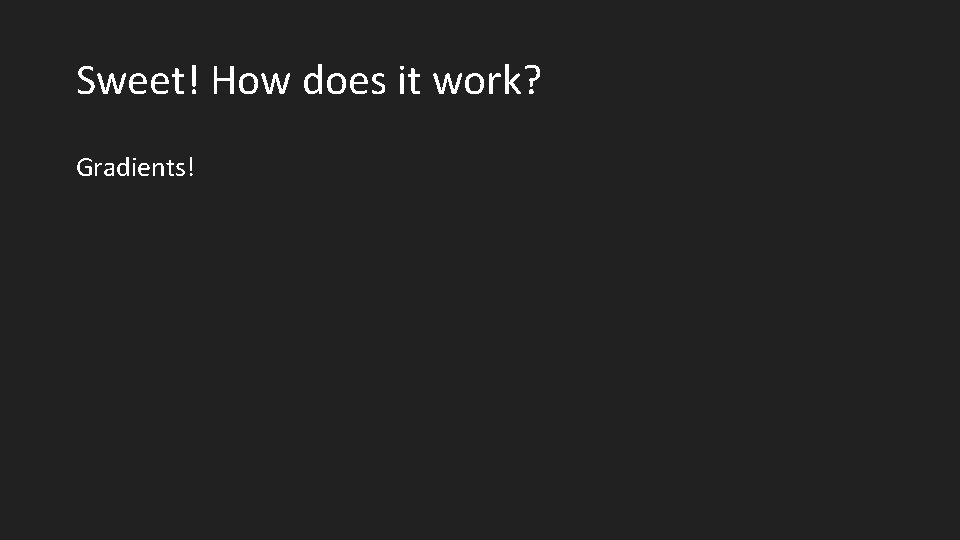
Task: Click the word "Sweet!" in the title
Action: (139, 81)
